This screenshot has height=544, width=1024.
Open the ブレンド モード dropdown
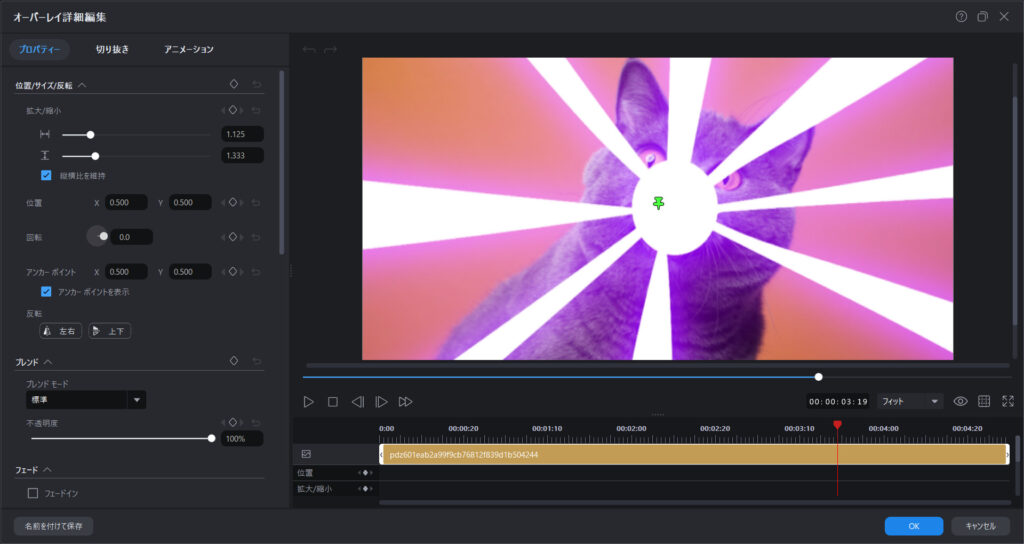coord(137,400)
